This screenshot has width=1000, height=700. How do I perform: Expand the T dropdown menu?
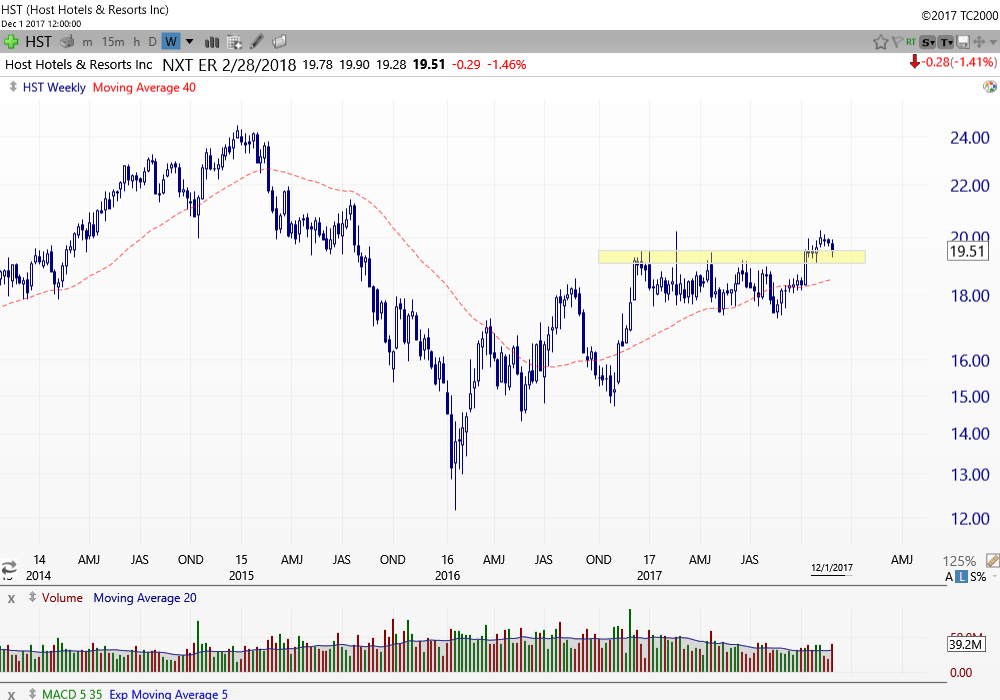[x=946, y=41]
